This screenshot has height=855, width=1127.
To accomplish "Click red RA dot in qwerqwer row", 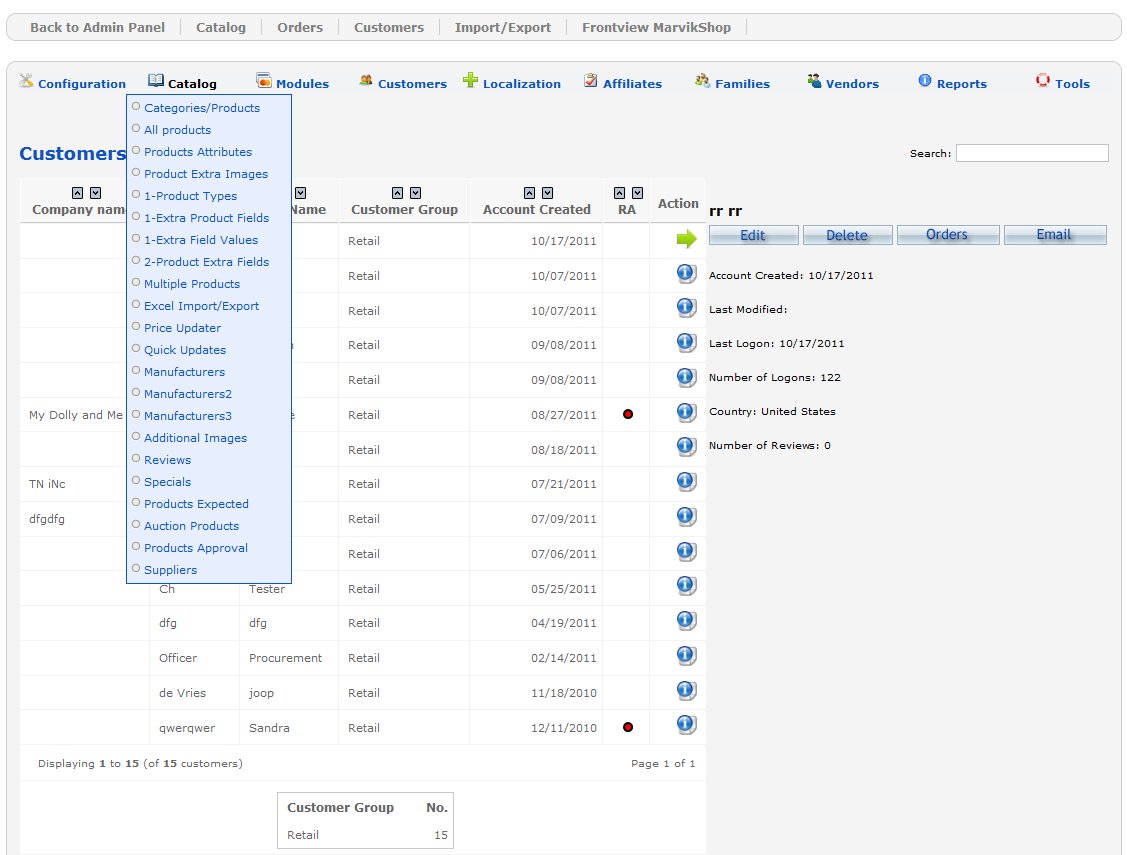I will click(x=628, y=727).
